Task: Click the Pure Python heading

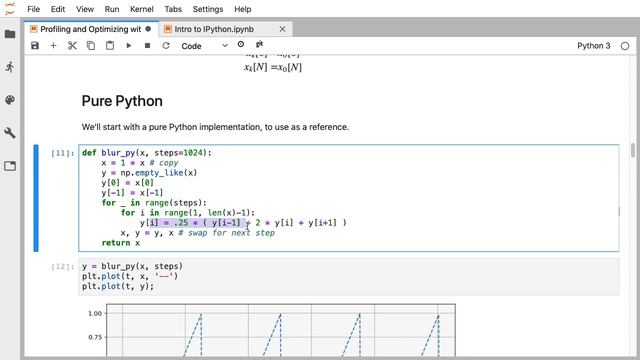Action: click(x=122, y=101)
